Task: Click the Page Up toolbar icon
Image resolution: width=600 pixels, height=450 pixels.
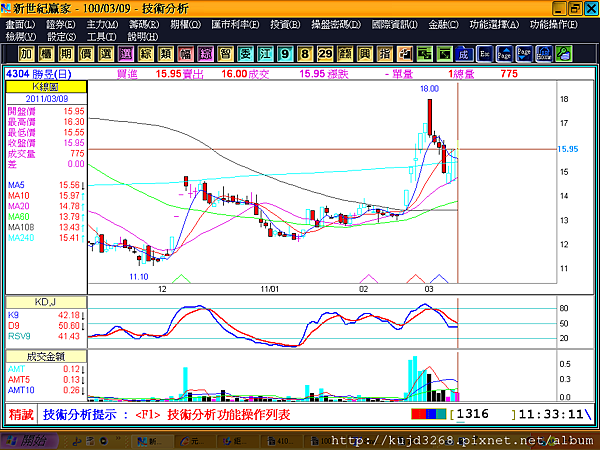Action: click(x=504, y=54)
